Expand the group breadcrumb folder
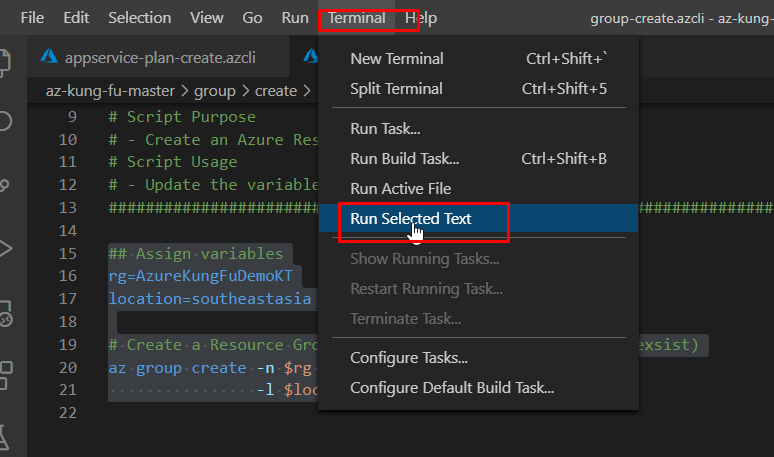The height and width of the screenshot is (457, 774). click(x=215, y=90)
